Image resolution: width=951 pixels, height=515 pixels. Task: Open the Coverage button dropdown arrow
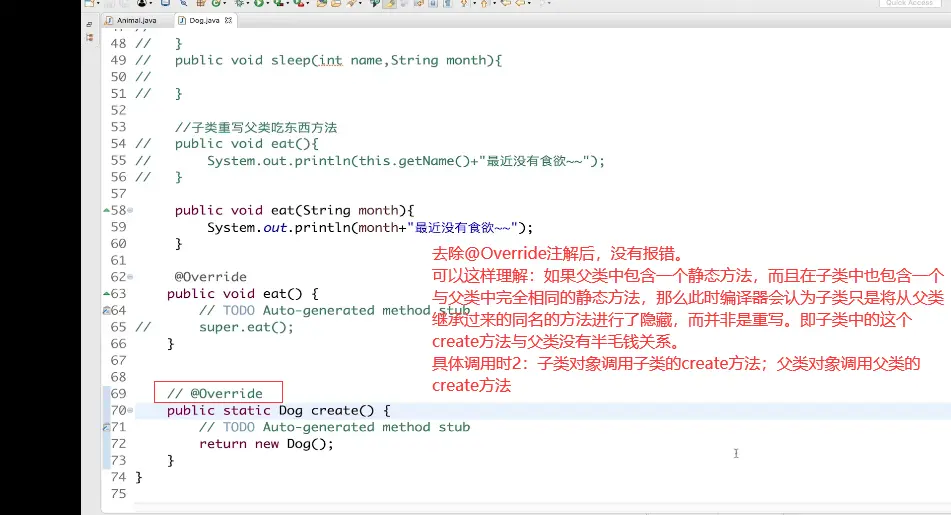[287, 4]
